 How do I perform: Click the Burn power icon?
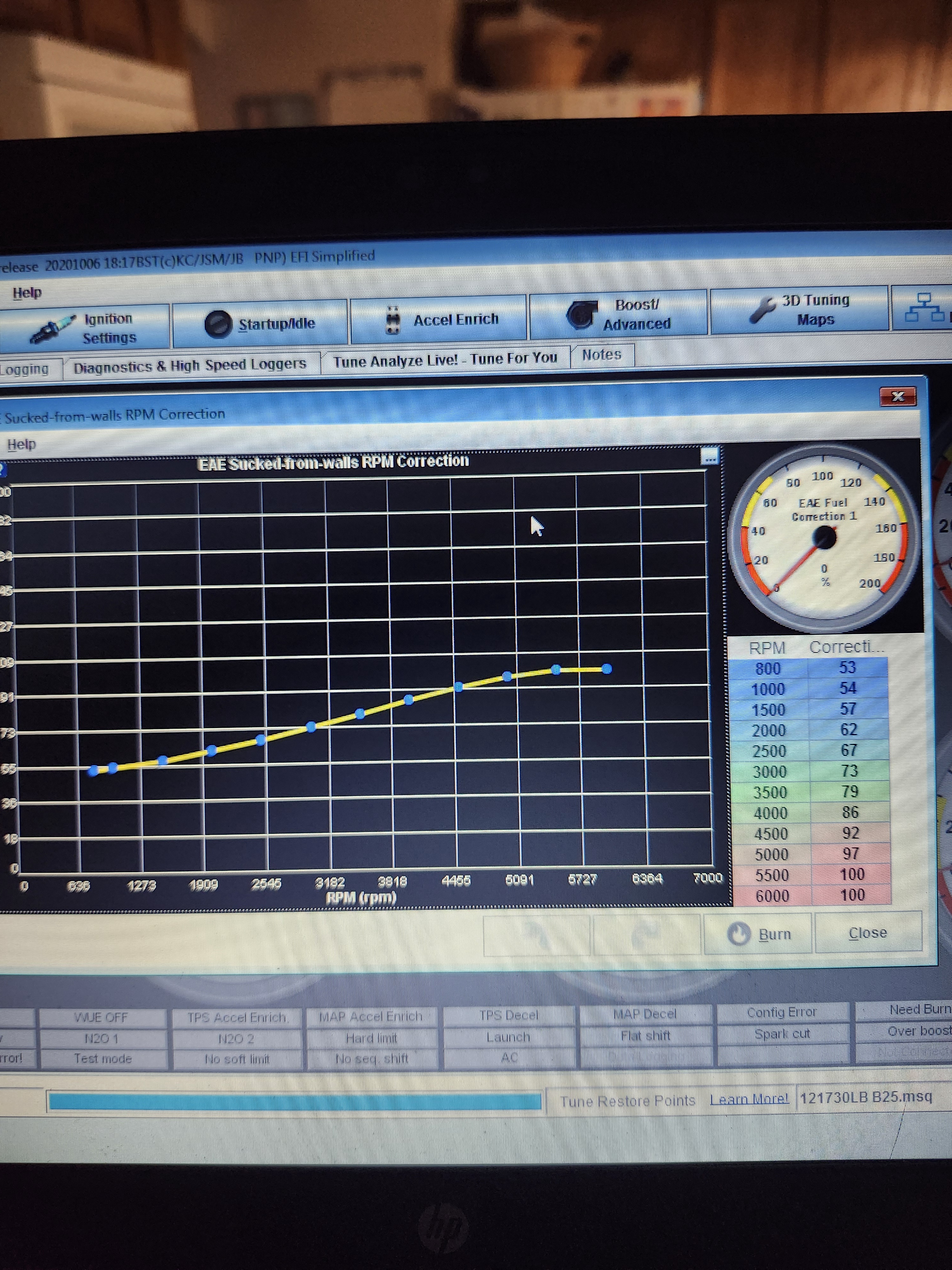point(738,934)
